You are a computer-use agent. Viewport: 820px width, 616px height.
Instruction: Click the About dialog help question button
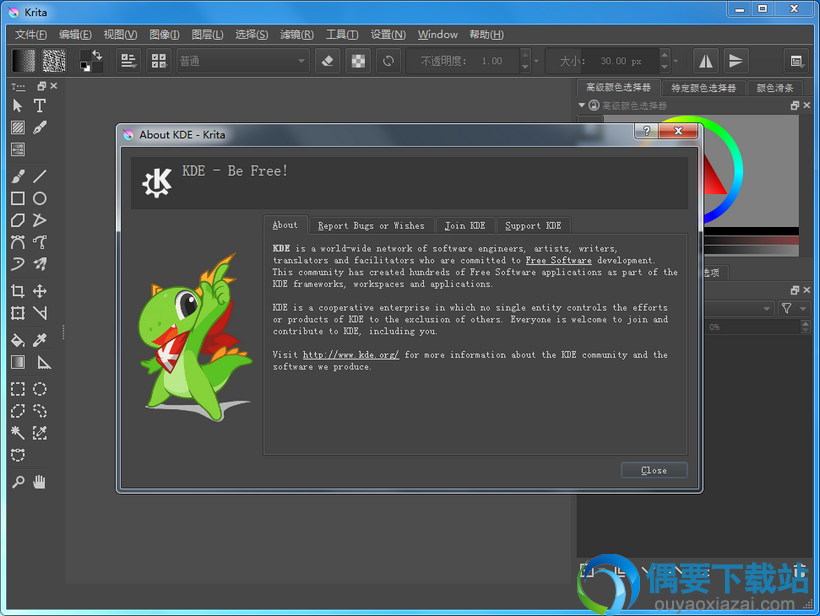(646, 131)
